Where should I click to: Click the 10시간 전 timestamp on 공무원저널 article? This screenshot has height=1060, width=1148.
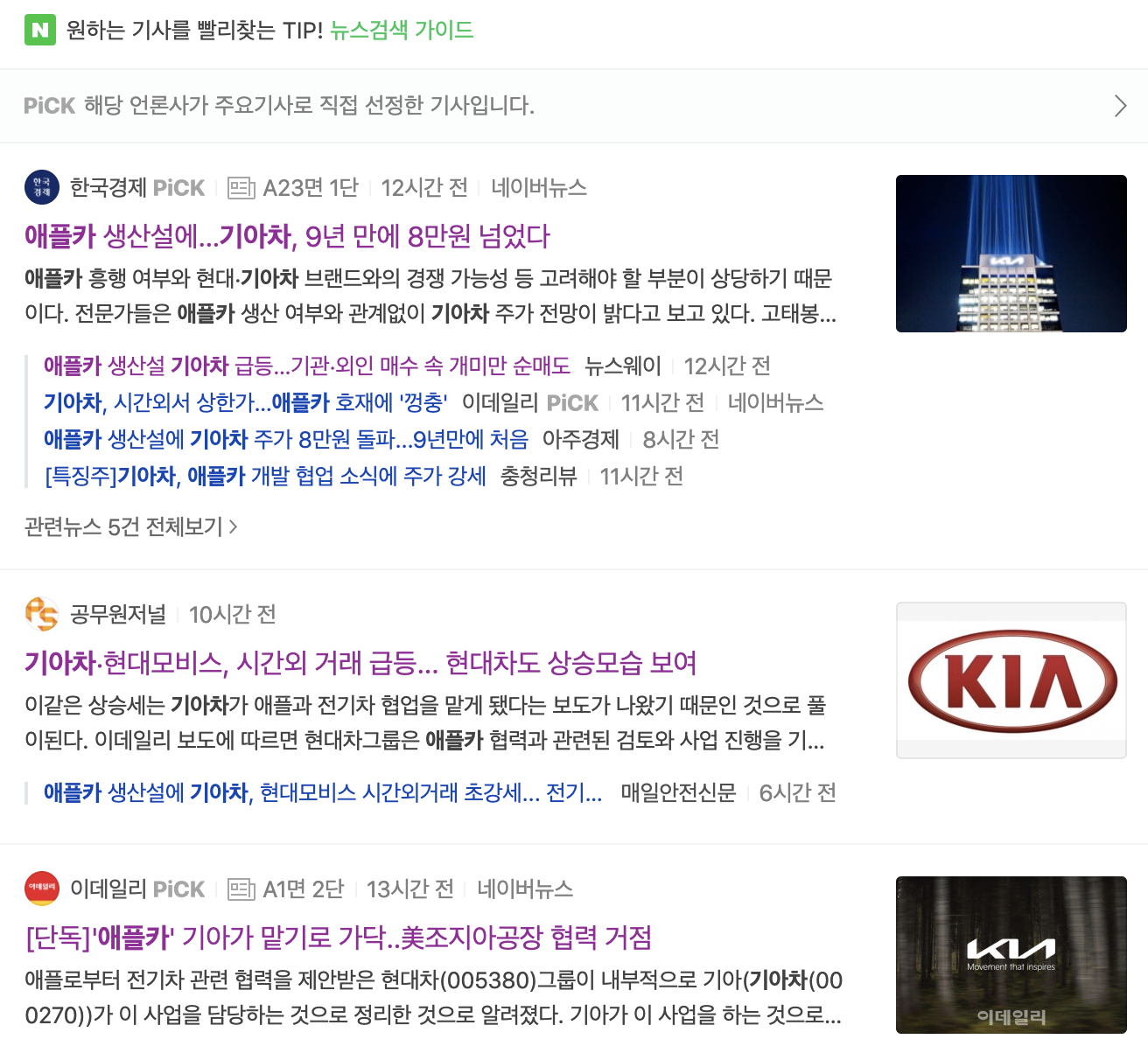coord(233,615)
